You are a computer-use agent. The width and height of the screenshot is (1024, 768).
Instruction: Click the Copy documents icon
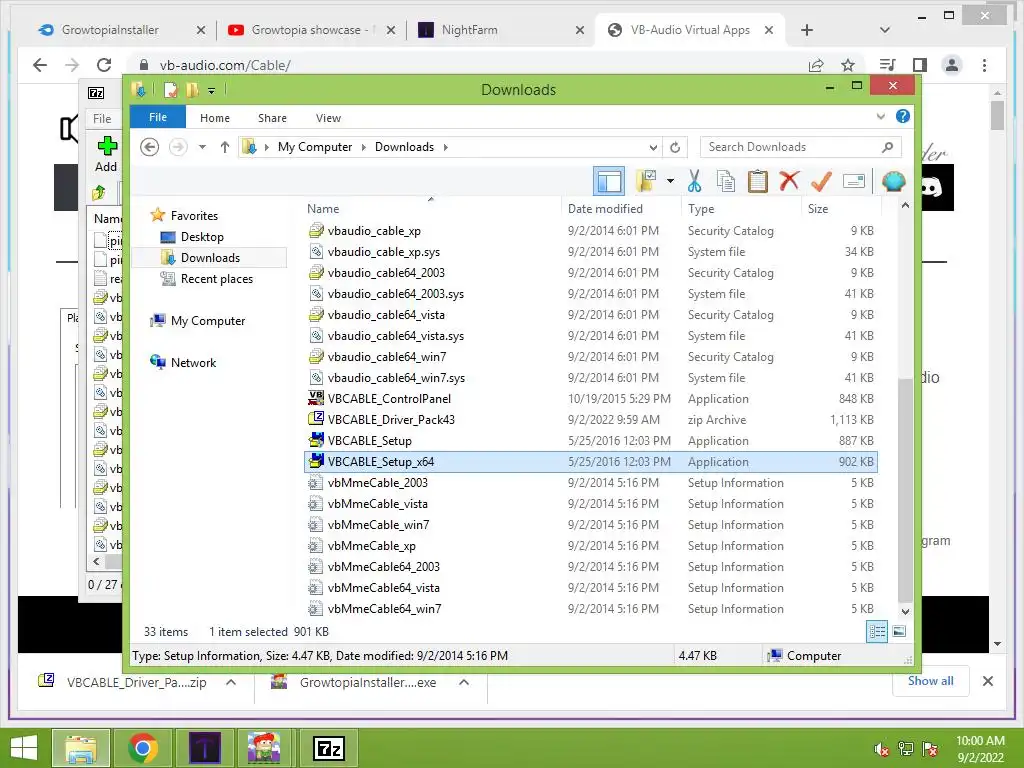coord(726,181)
